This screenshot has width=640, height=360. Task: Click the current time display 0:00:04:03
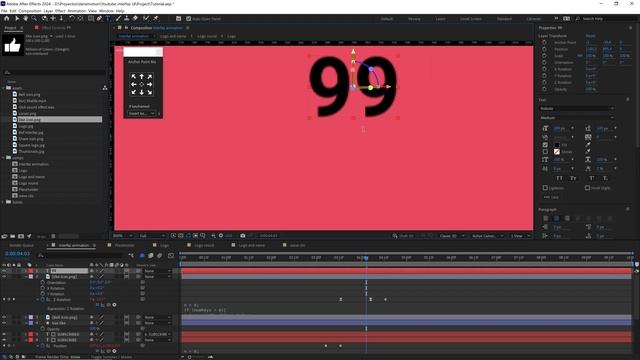(x=18, y=254)
